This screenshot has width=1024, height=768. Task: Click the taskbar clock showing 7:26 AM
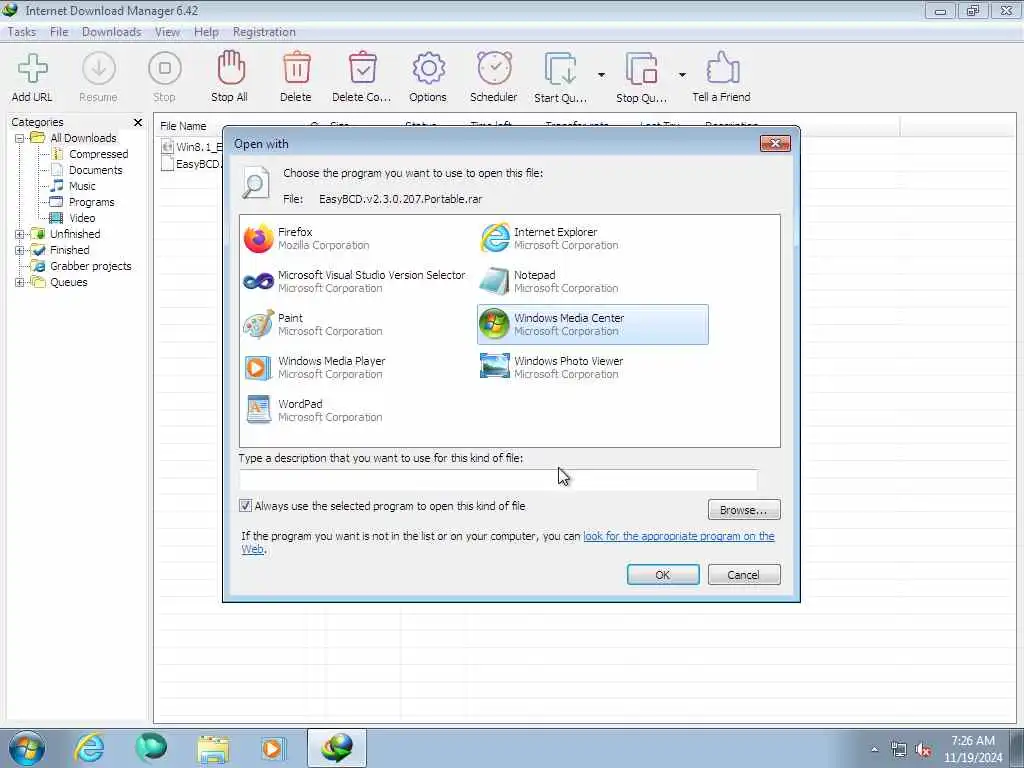tap(972, 749)
